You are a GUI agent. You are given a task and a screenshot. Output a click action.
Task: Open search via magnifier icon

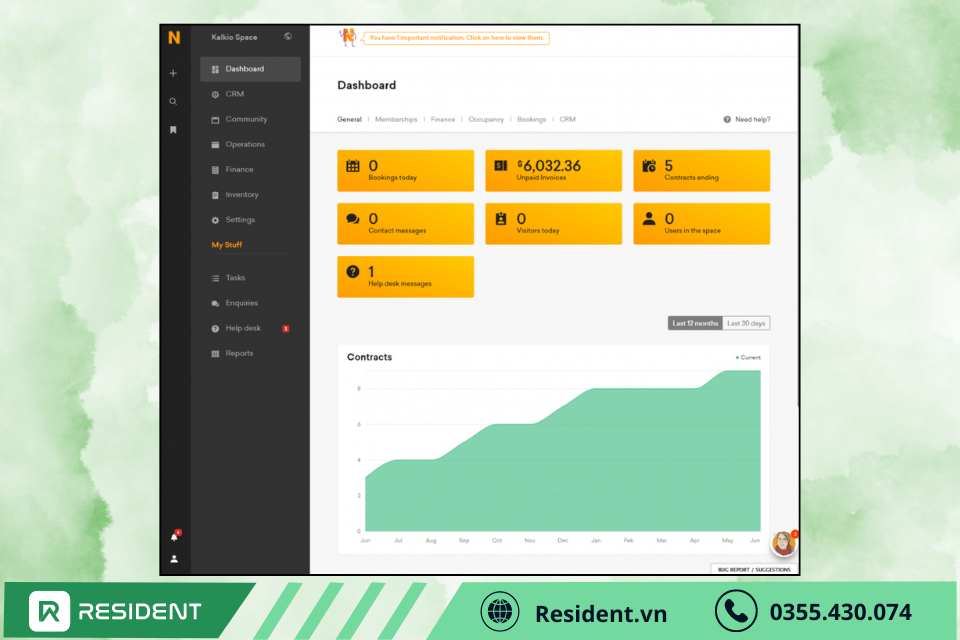click(x=173, y=101)
